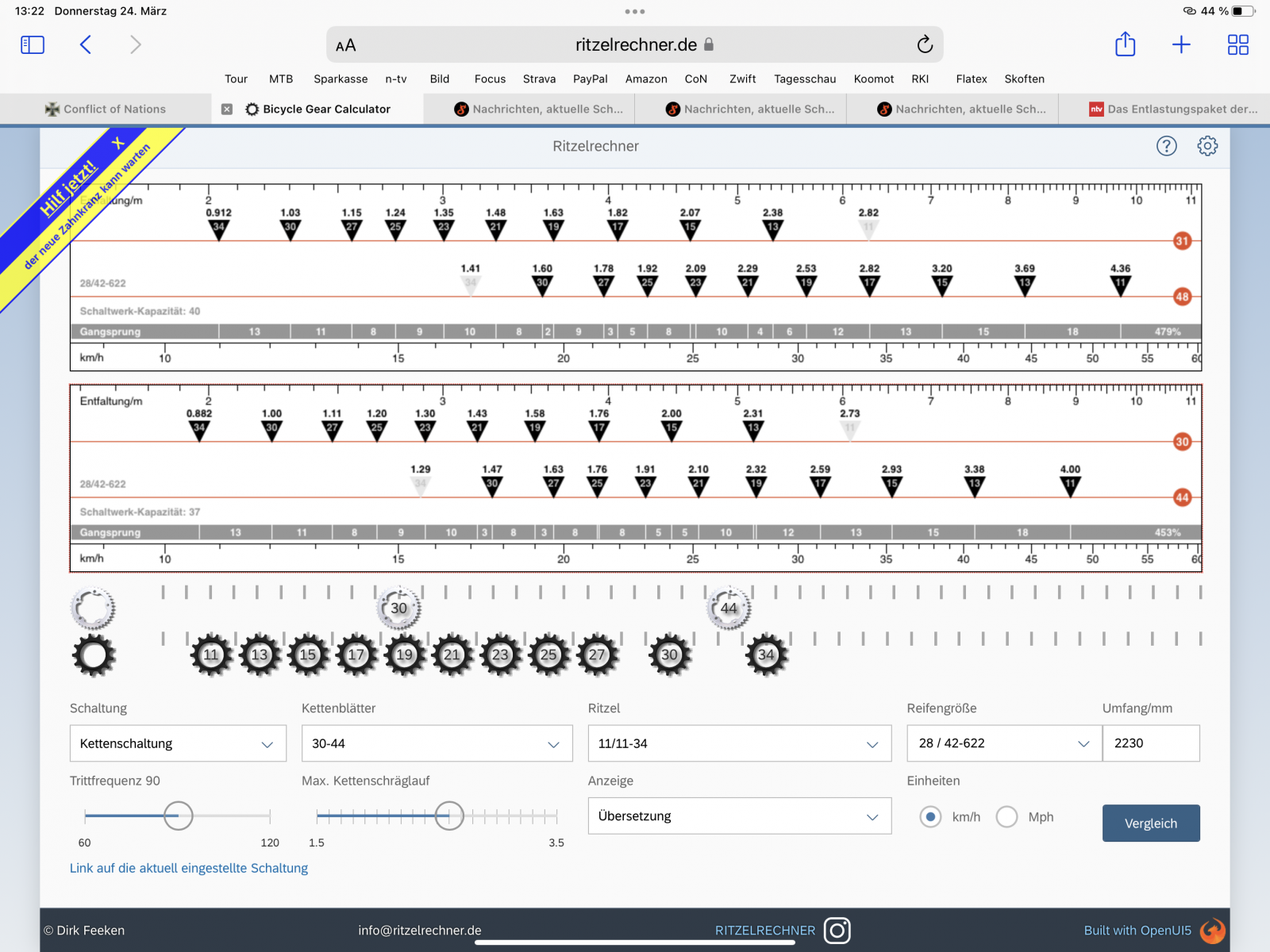Go back in Safari
Viewport: 1270px width, 952px height.
pyautogui.click(x=86, y=44)
